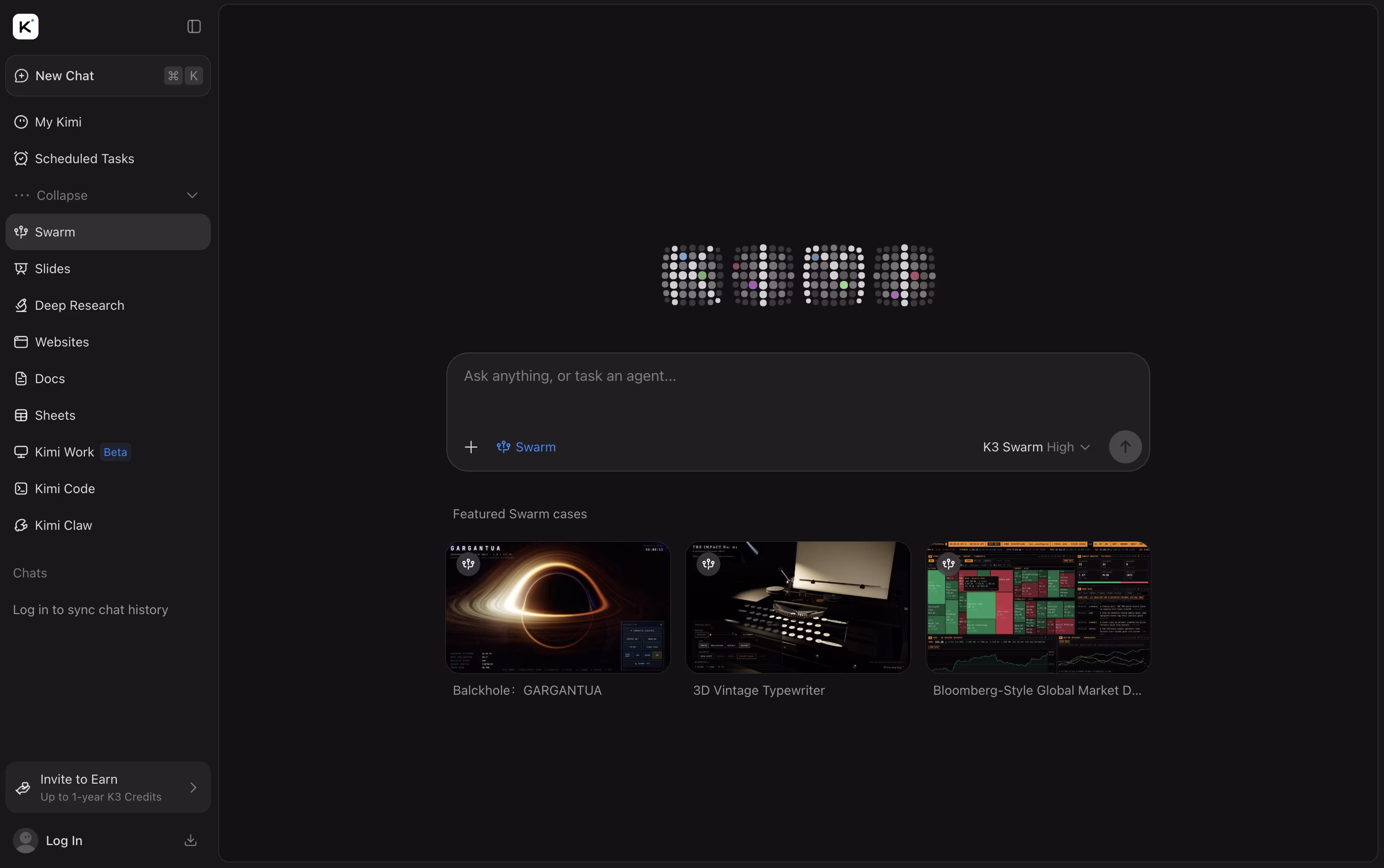Click the Up to 1-year K3 Credits text
The height and width of the screenshot is (868, 1384).
(x=101, y=797)
